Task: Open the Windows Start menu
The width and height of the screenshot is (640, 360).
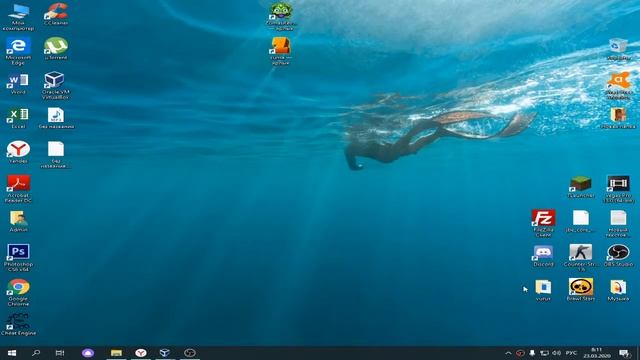Action: click(12, 353)
